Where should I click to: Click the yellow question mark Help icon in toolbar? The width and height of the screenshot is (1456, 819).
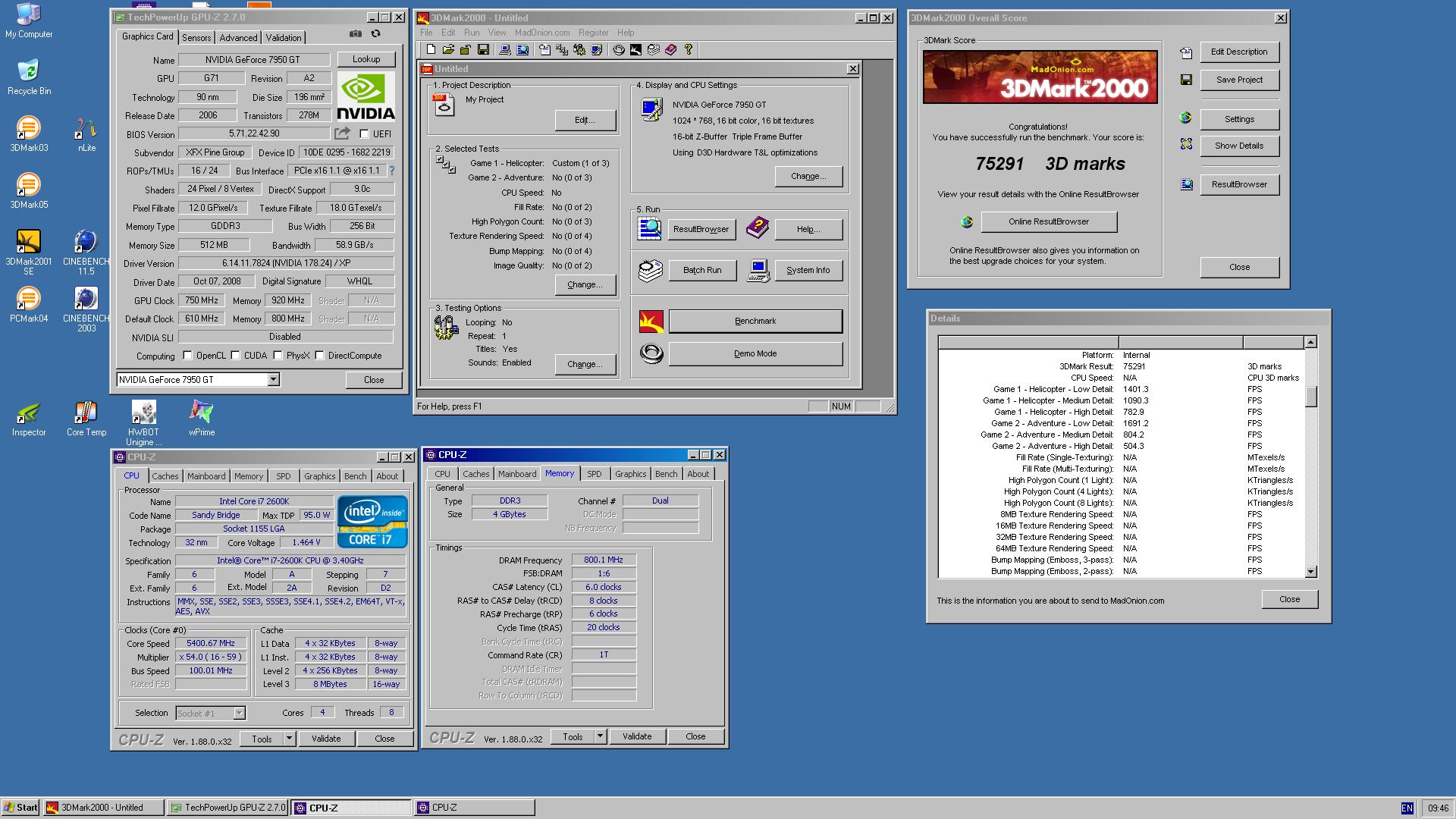689,49
